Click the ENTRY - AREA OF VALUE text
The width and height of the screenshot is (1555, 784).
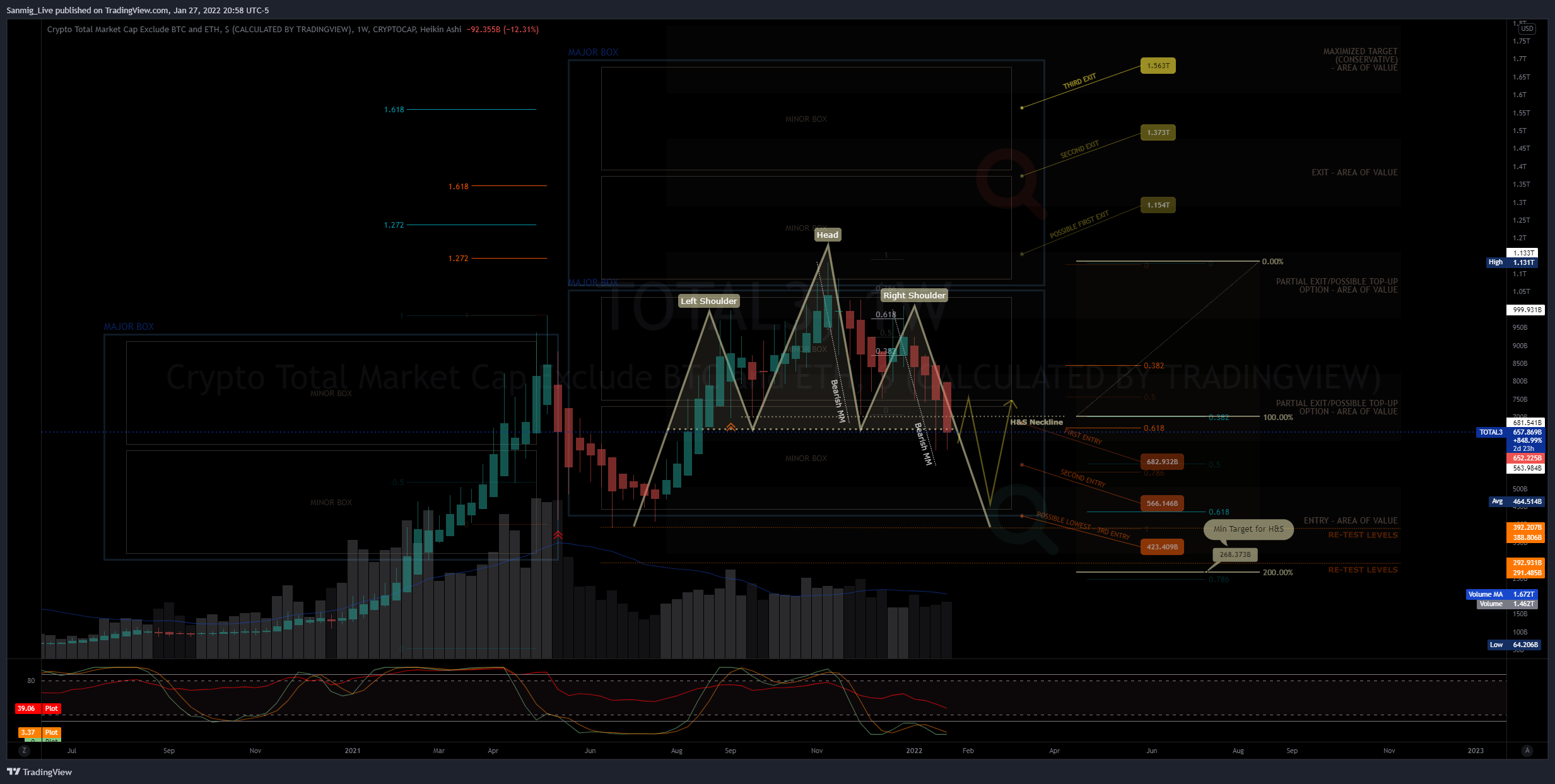(x=1351, y=520)
